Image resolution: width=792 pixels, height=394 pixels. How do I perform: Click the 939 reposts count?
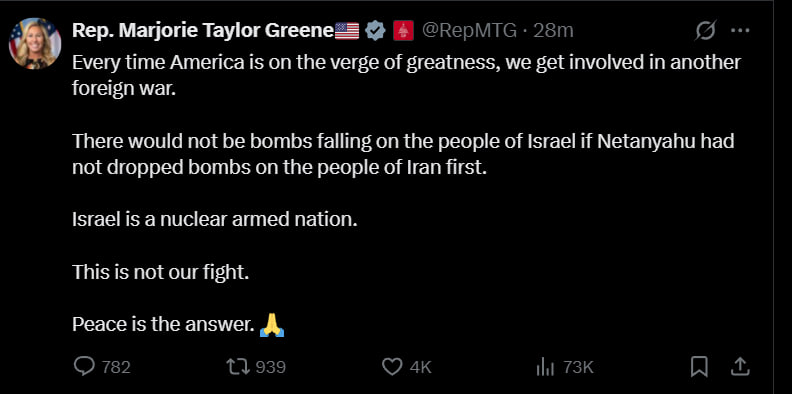[x=271, y=367]
